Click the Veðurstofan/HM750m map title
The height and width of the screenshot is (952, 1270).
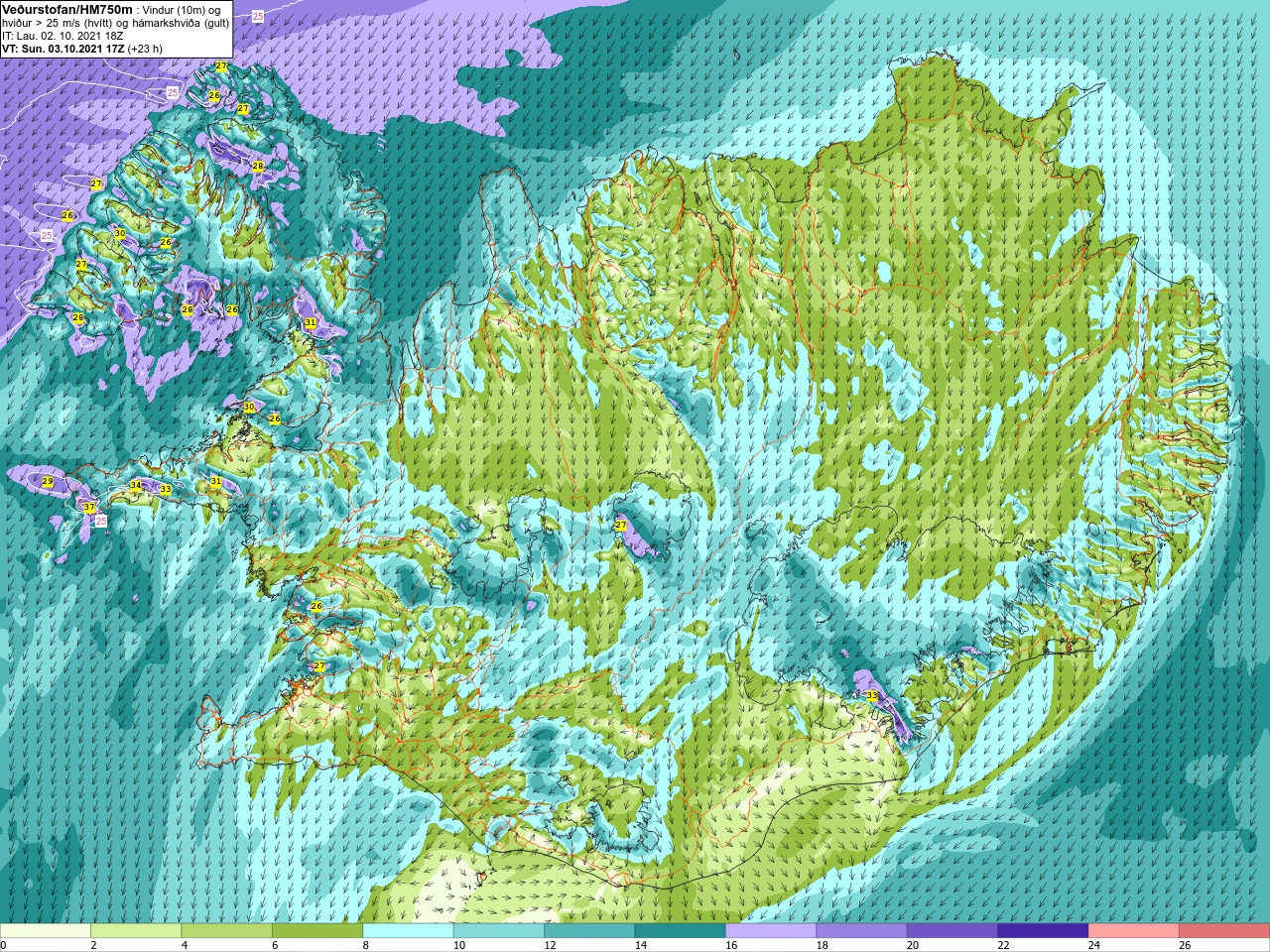tap(67, 9)
